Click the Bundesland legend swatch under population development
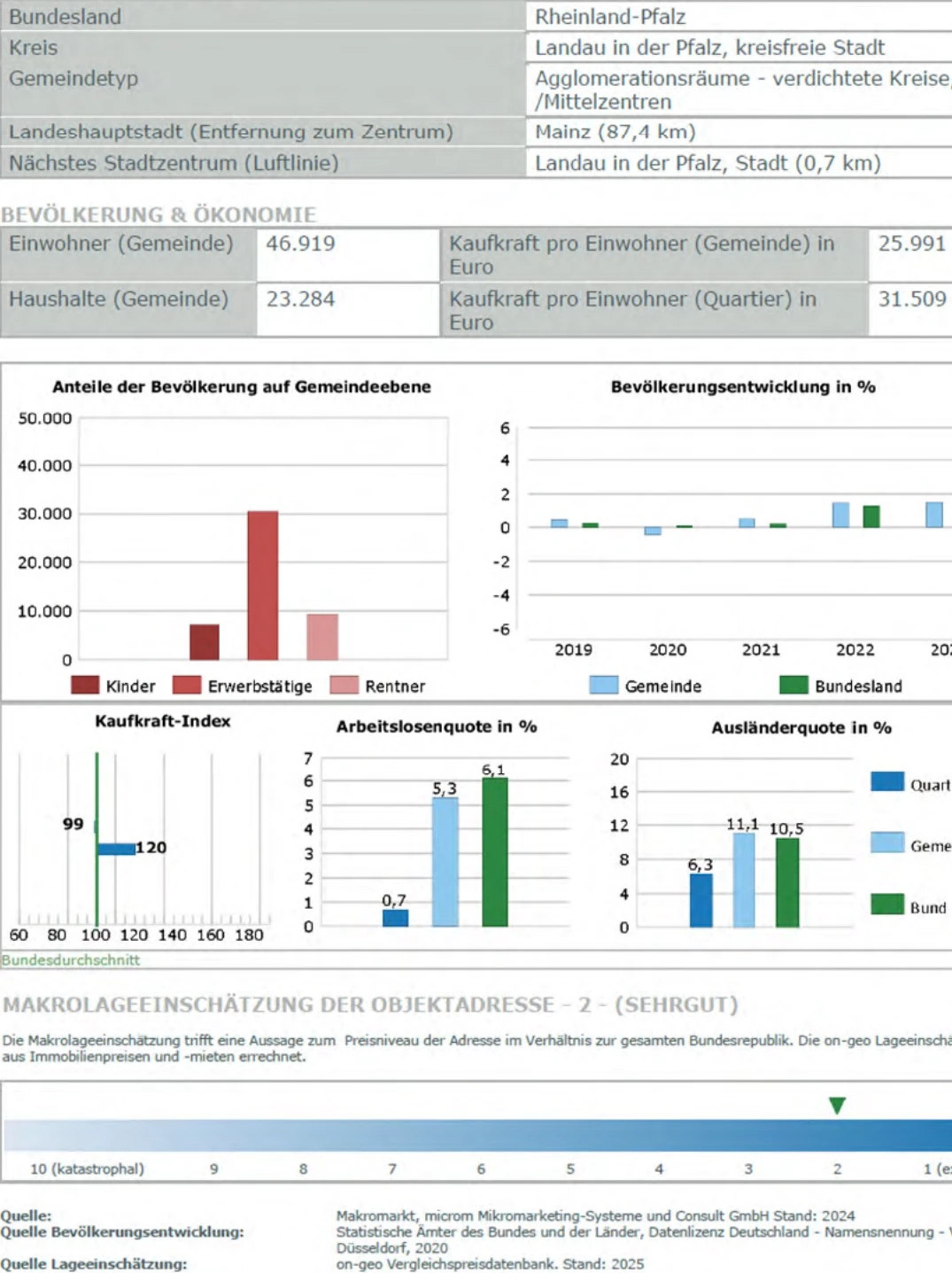 pyautogui.click(x=793, y=685)
